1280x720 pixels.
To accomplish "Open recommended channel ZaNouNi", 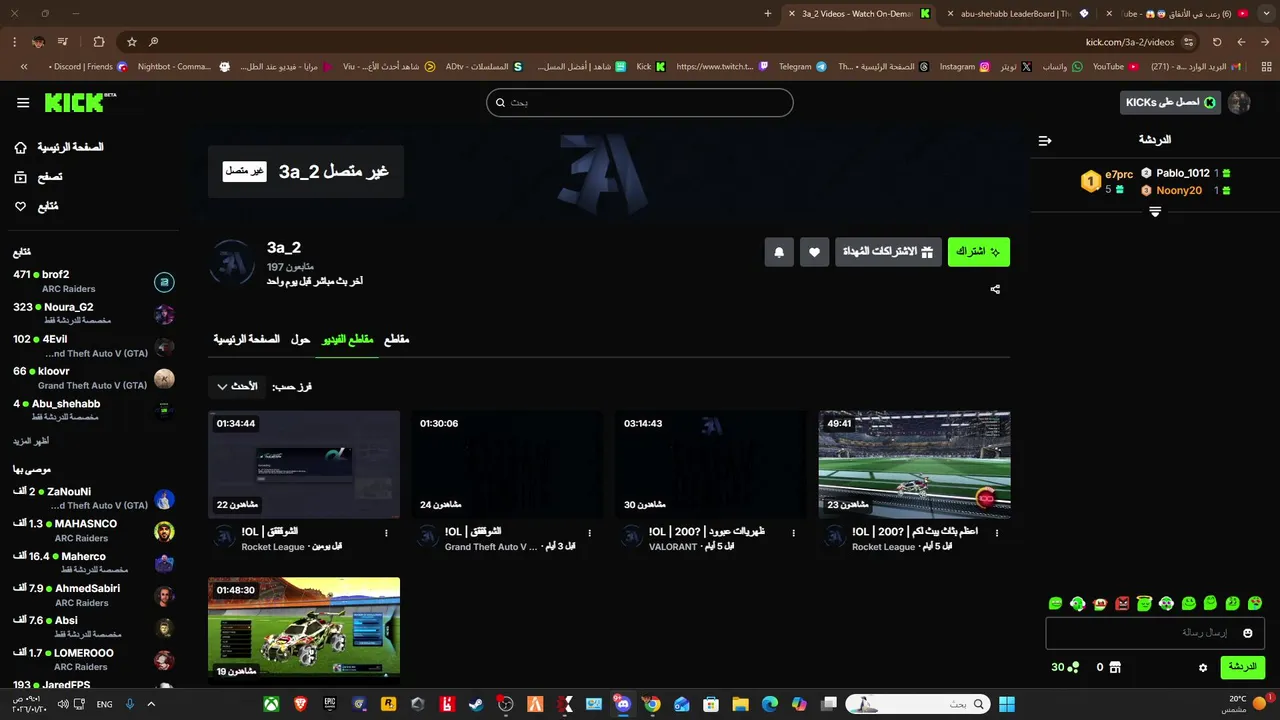I will [93, 499].
